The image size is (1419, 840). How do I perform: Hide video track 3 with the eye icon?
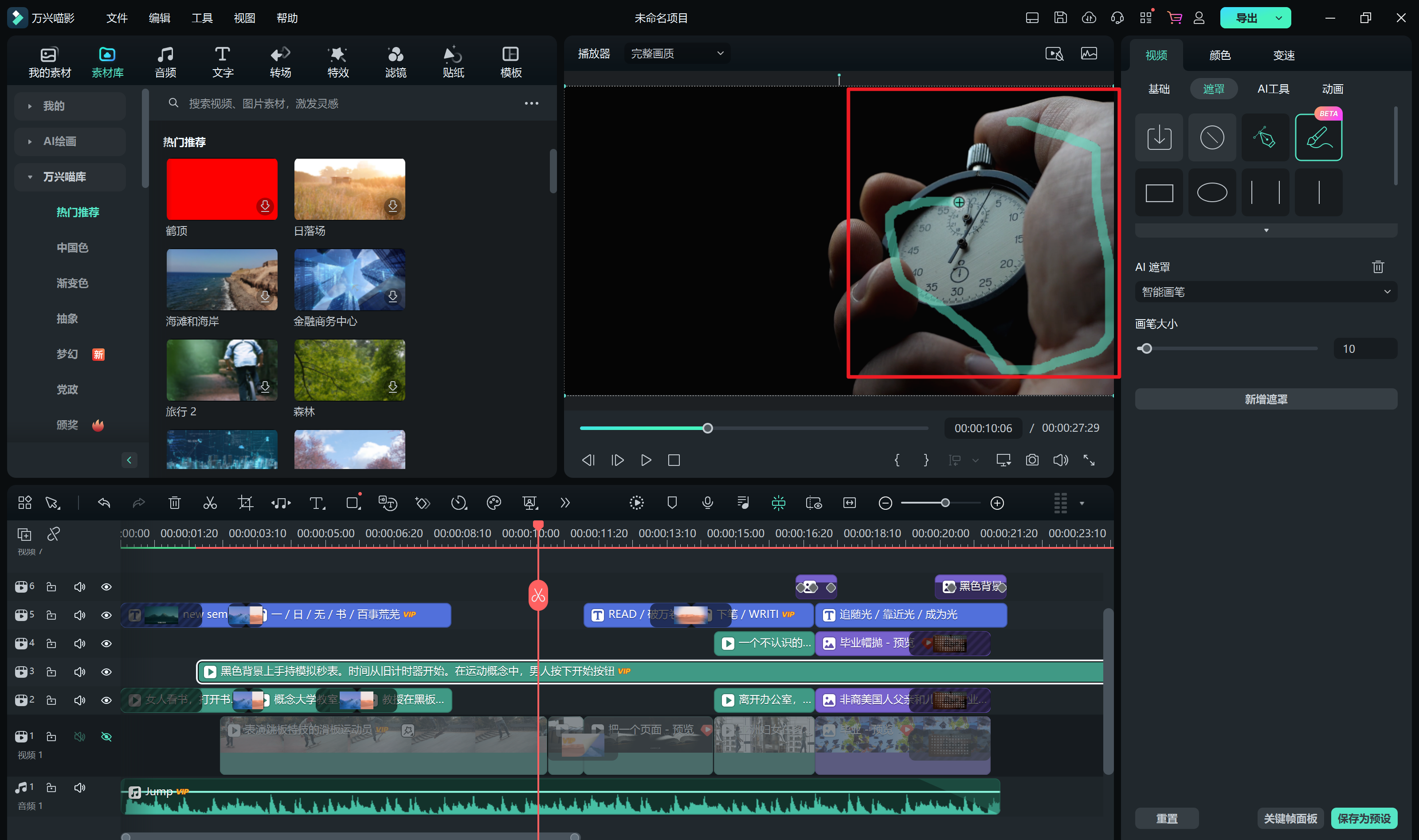(x=106, y=672)
